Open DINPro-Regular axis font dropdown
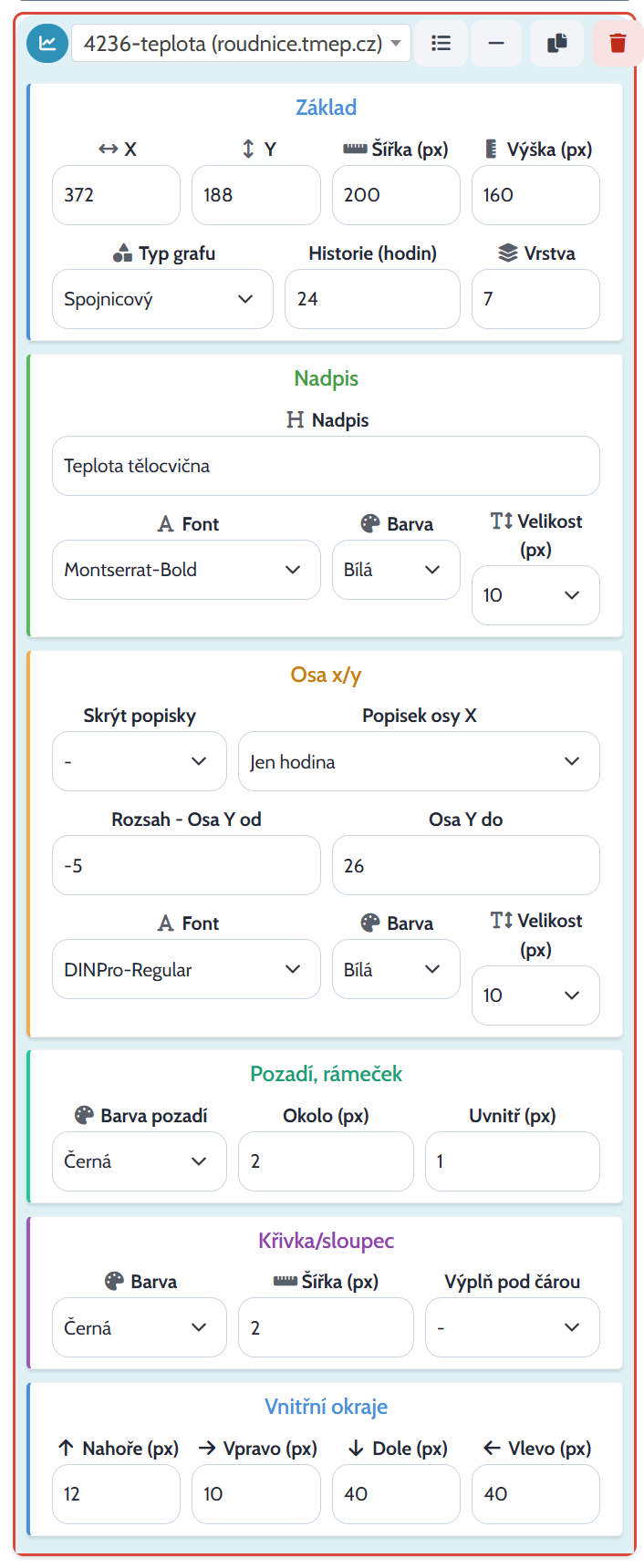Screen dimensions: 644x1568 tap(186, 969)
